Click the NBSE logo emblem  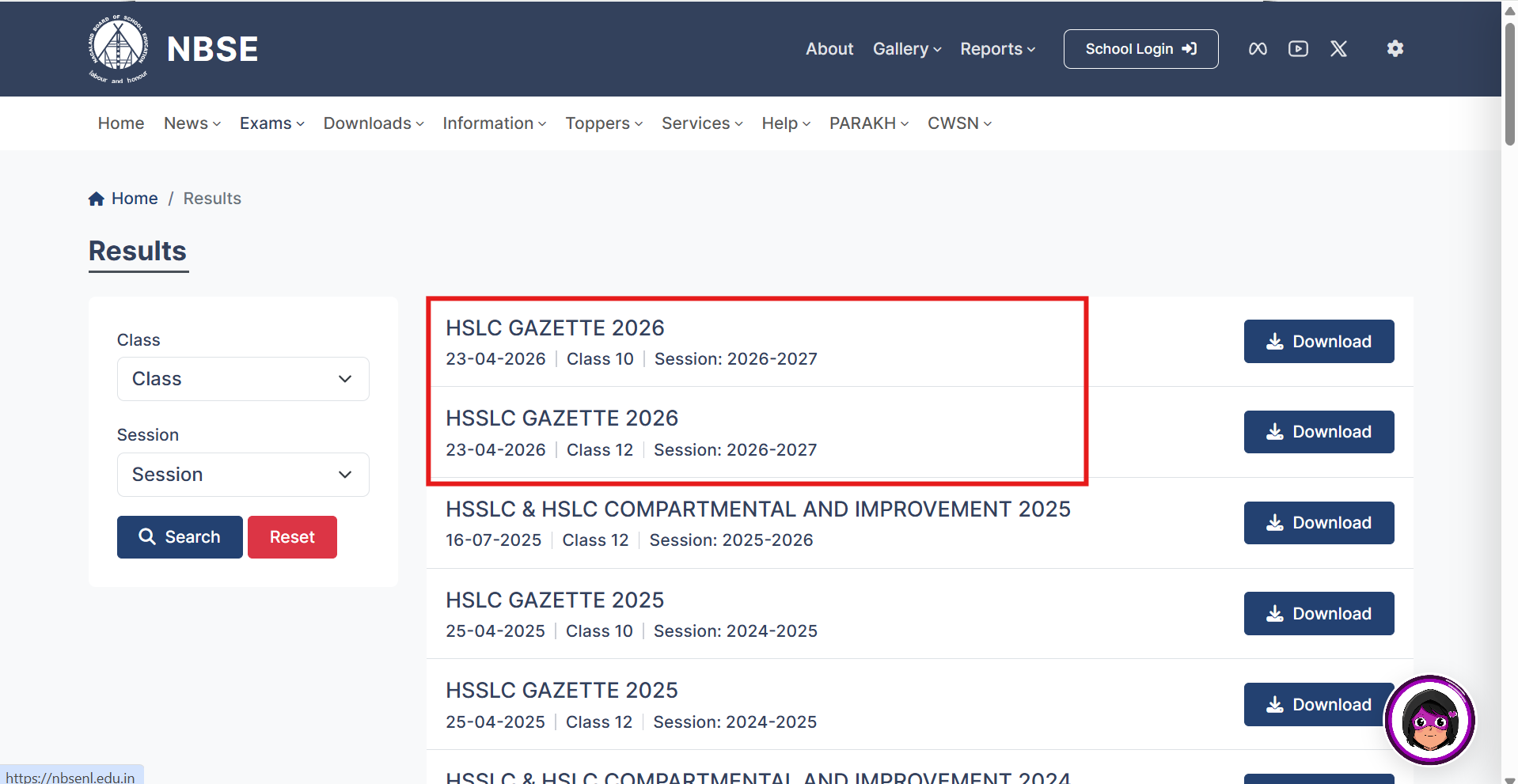(x=118, y=48)
